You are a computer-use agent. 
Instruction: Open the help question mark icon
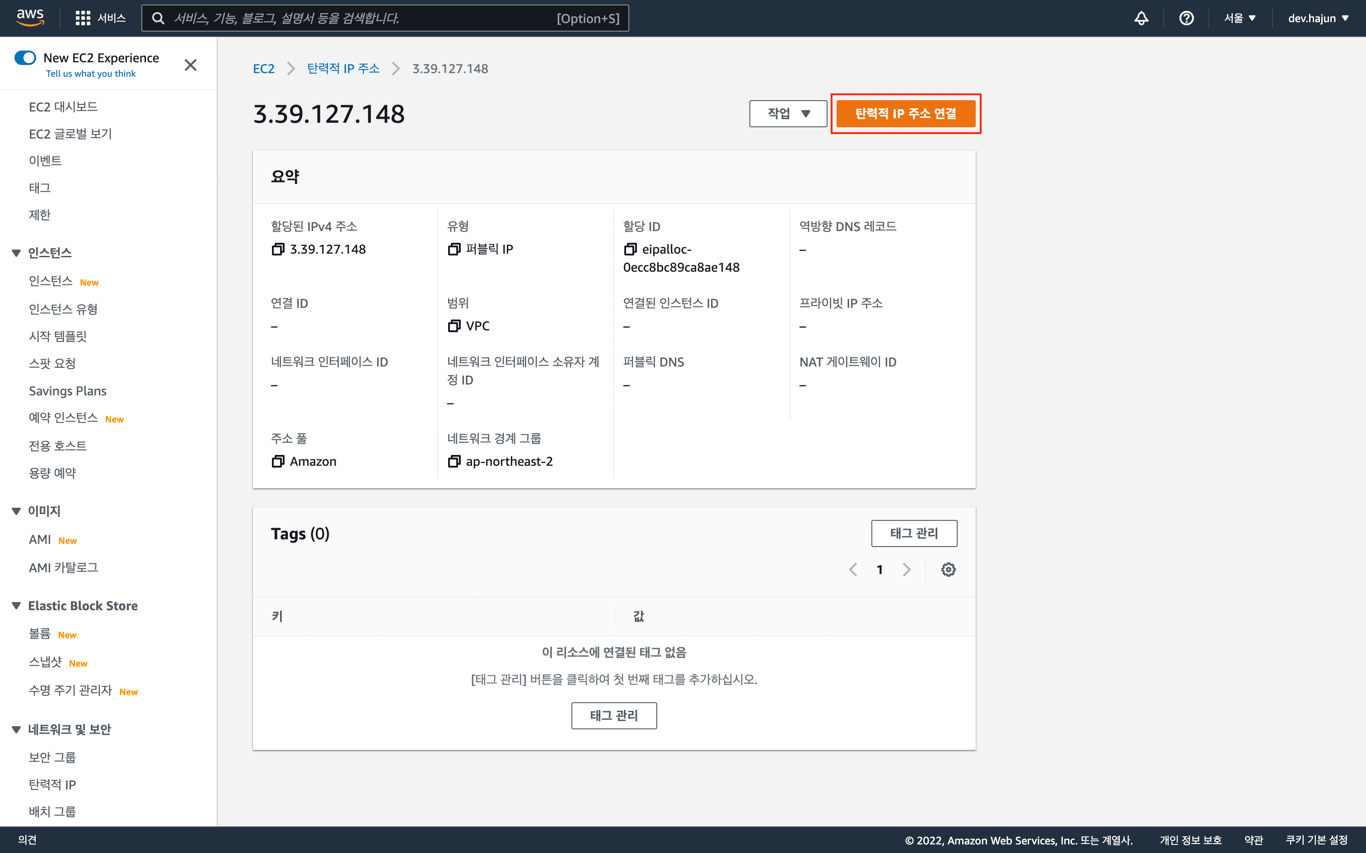pos(1186,18)
